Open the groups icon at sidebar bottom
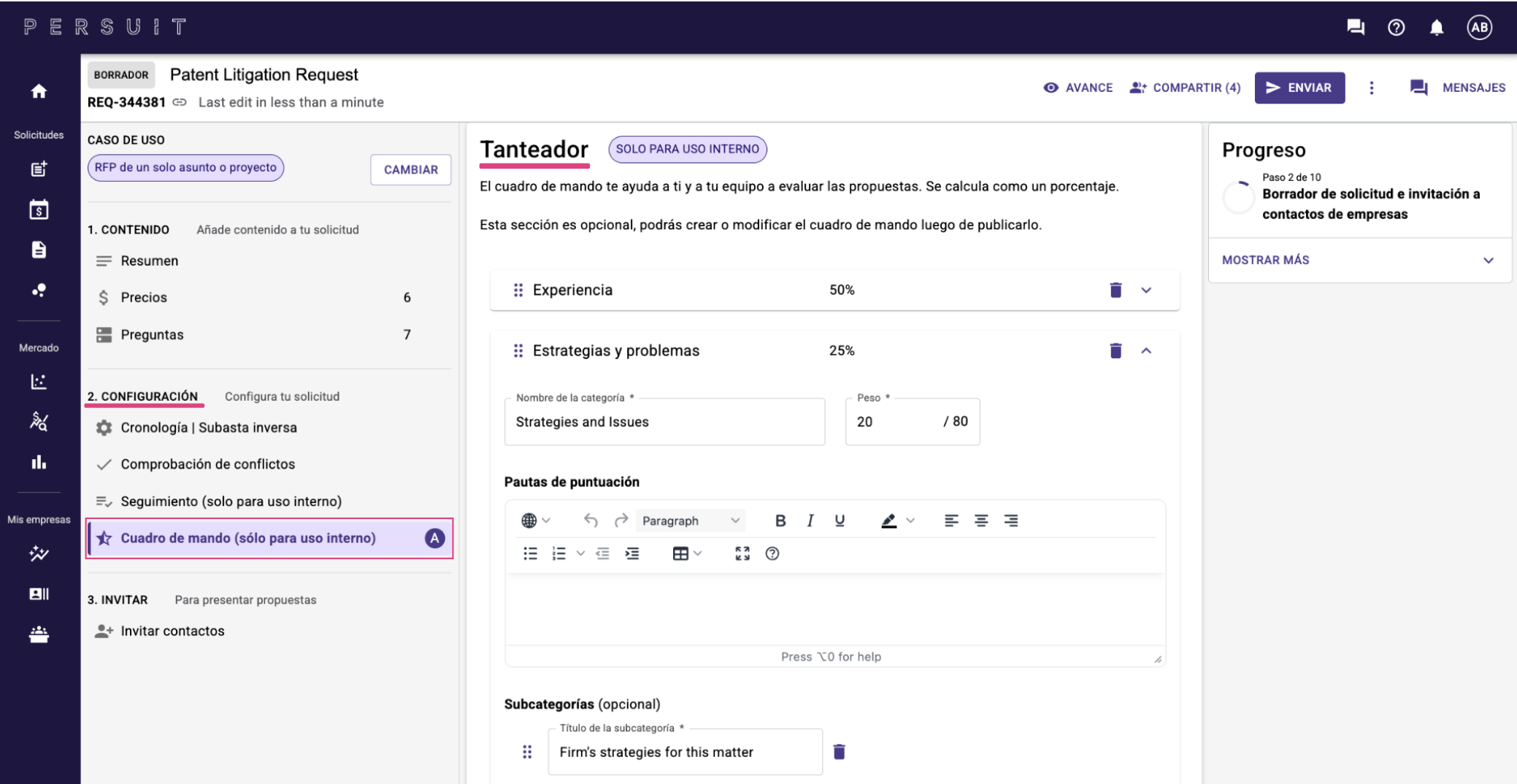Screen dimensions: 1517x784 (39, 634)
